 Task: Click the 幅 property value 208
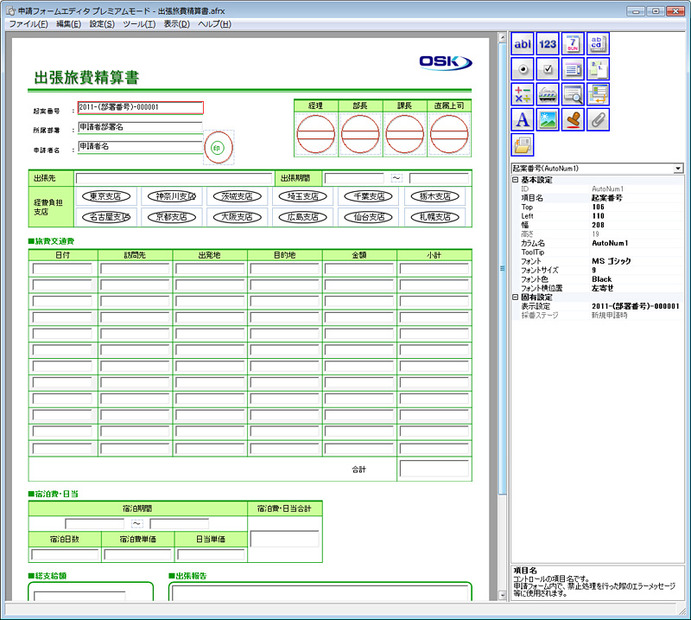[x=598, y=225]
